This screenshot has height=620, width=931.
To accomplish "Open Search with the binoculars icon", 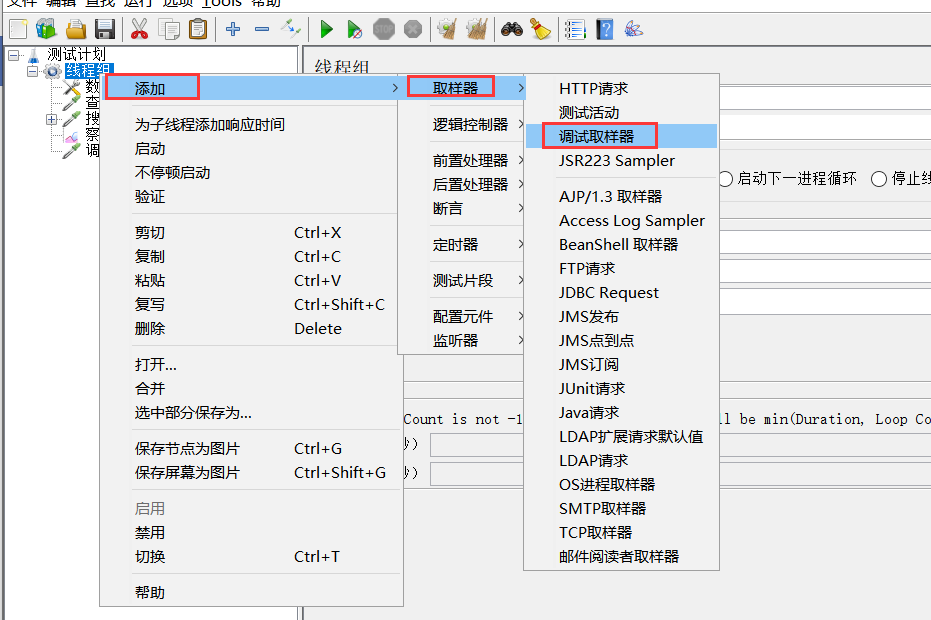I will pyautogui.click(x=512, y=29).
